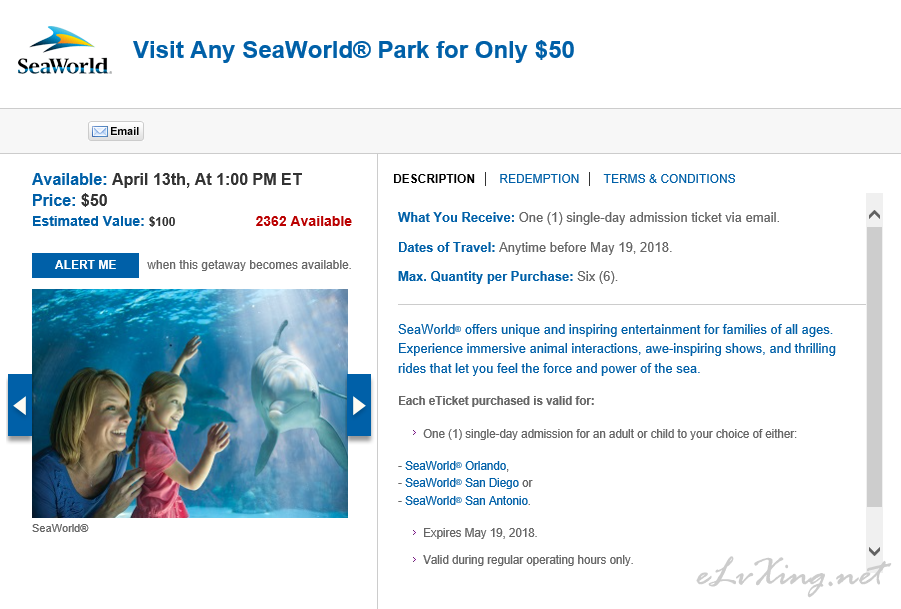Show next photo with right arrow
Screen dimensions: 901x609
click(359, 406)
